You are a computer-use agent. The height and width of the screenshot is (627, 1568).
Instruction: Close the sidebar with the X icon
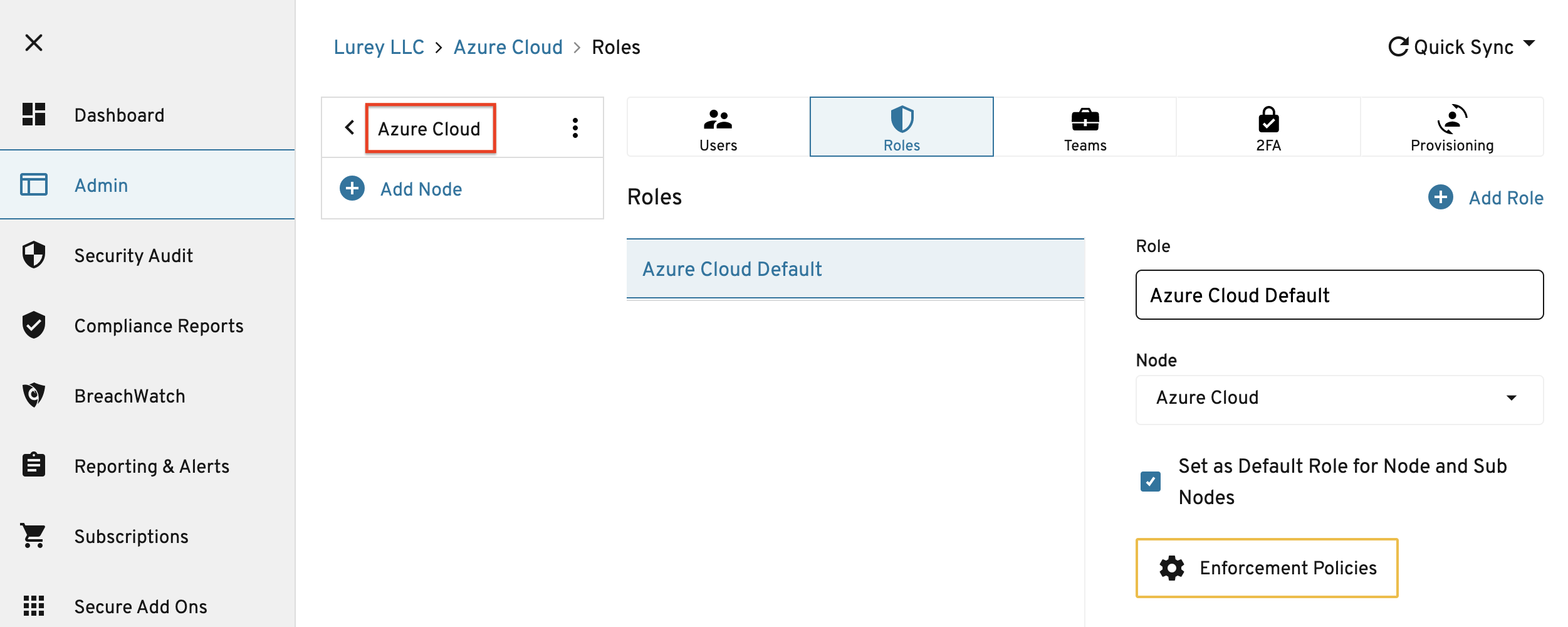point(34,43)
